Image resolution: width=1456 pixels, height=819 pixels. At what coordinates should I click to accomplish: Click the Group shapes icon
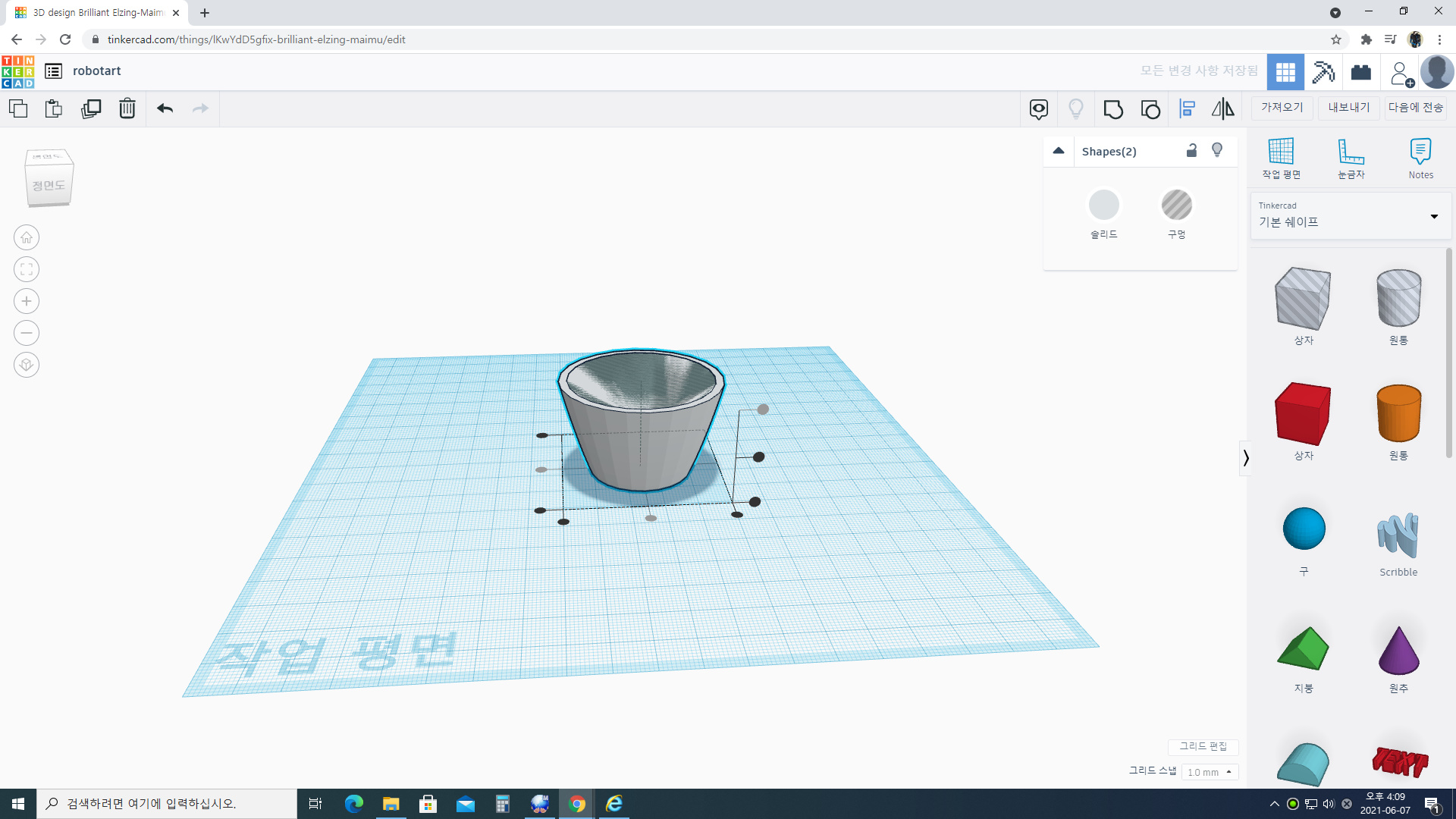(x=1113, y=109)
